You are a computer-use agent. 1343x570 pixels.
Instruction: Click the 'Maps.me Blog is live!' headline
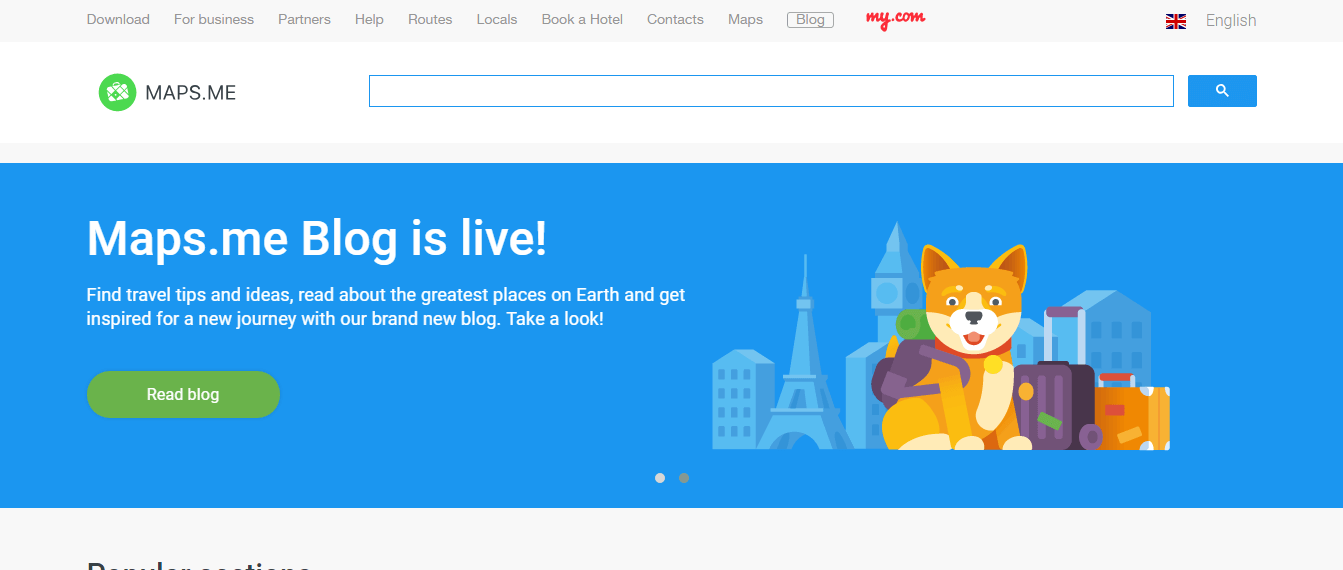pos(317,238)
